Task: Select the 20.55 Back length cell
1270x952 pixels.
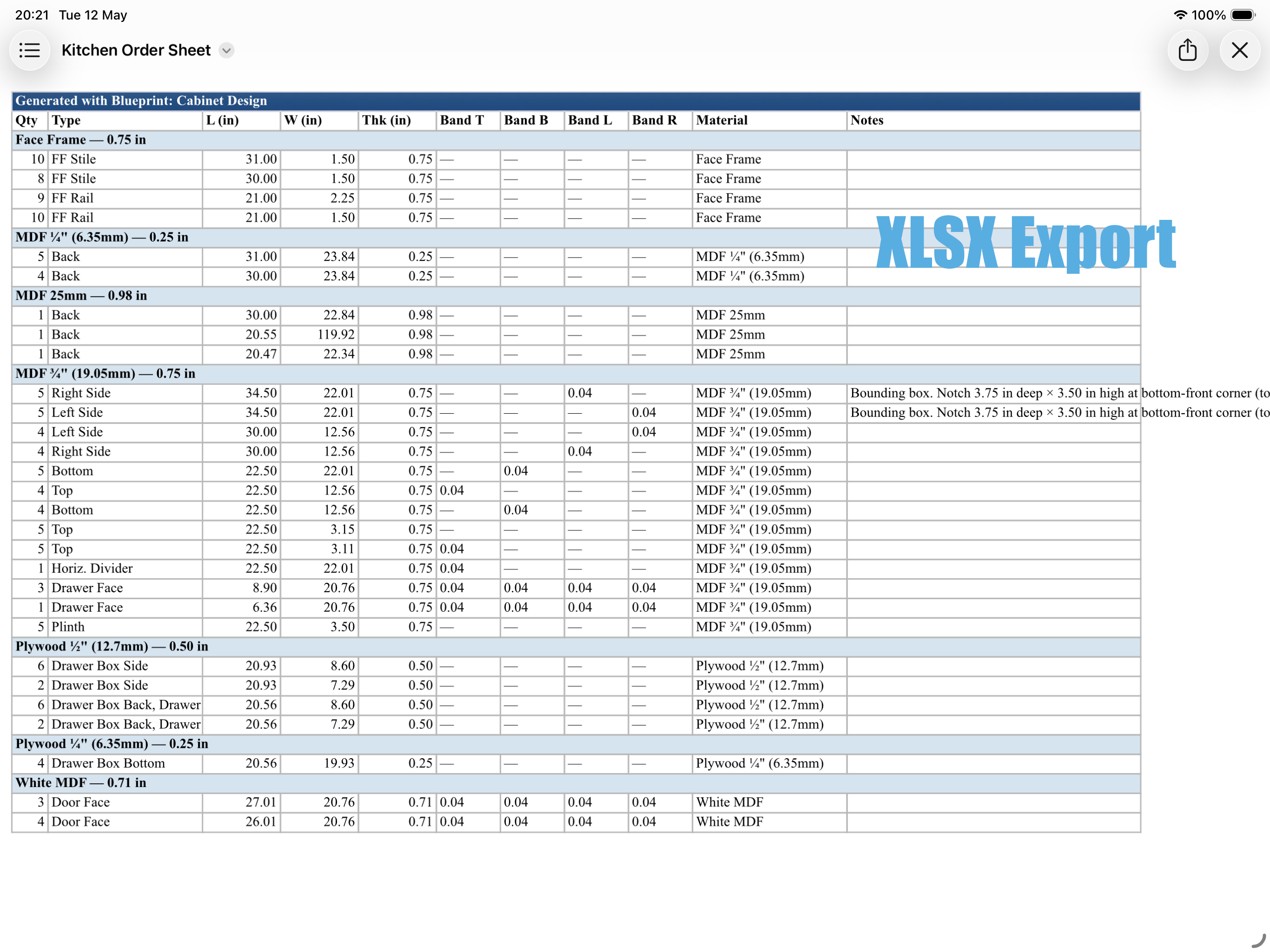Action: coord(242,335)
